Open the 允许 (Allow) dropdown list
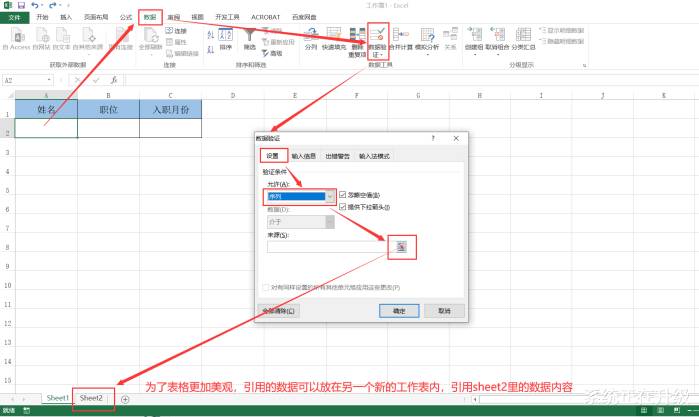This screenshot has width=699, height=417. tap(330, 196)
